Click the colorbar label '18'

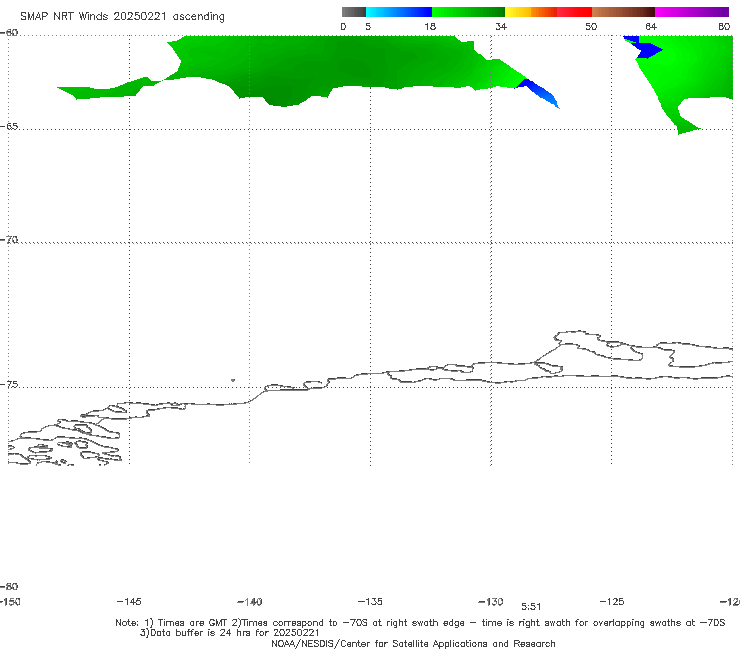[429, 26]
